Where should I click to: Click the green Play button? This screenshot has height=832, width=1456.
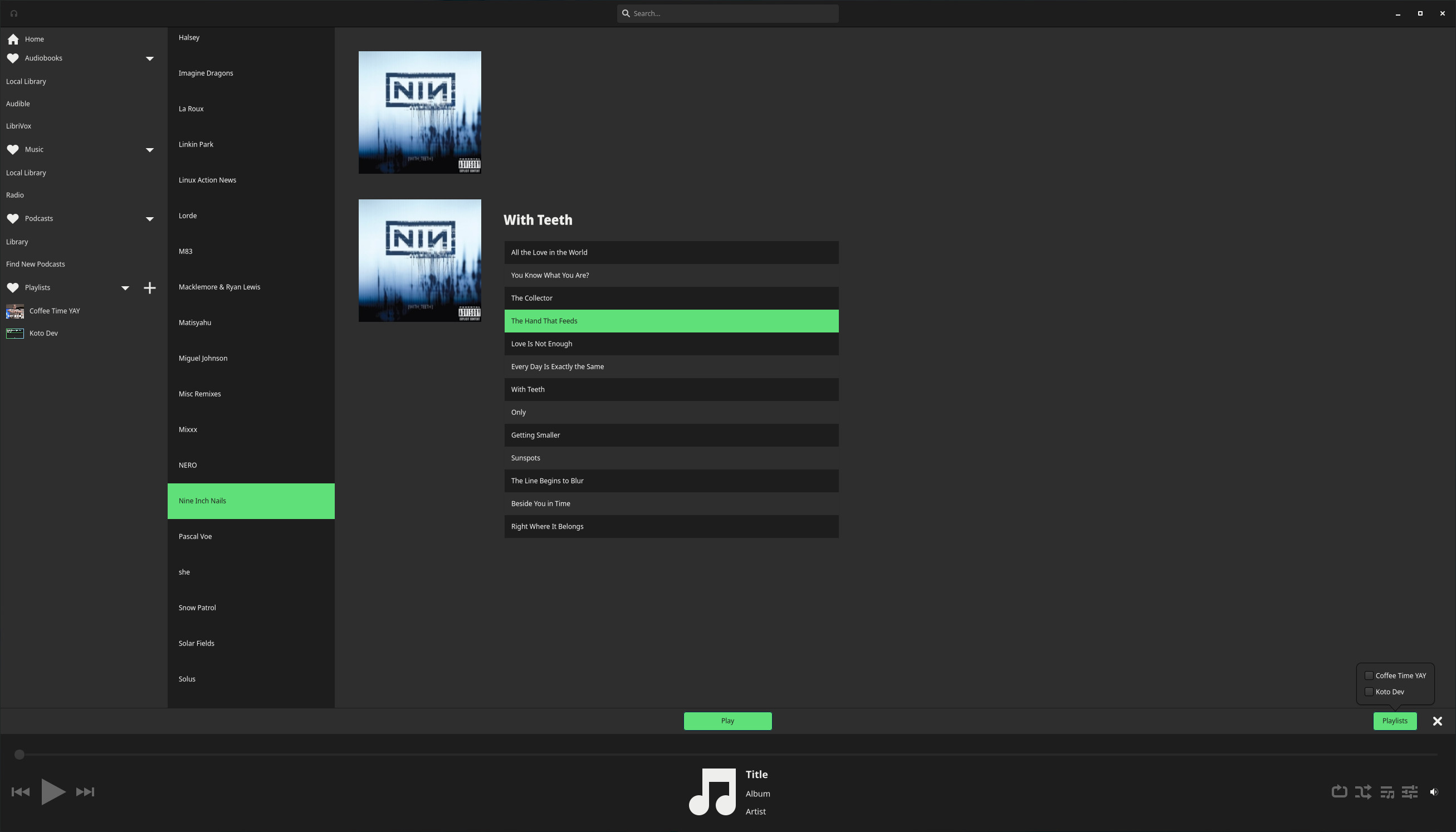point(727,721)
